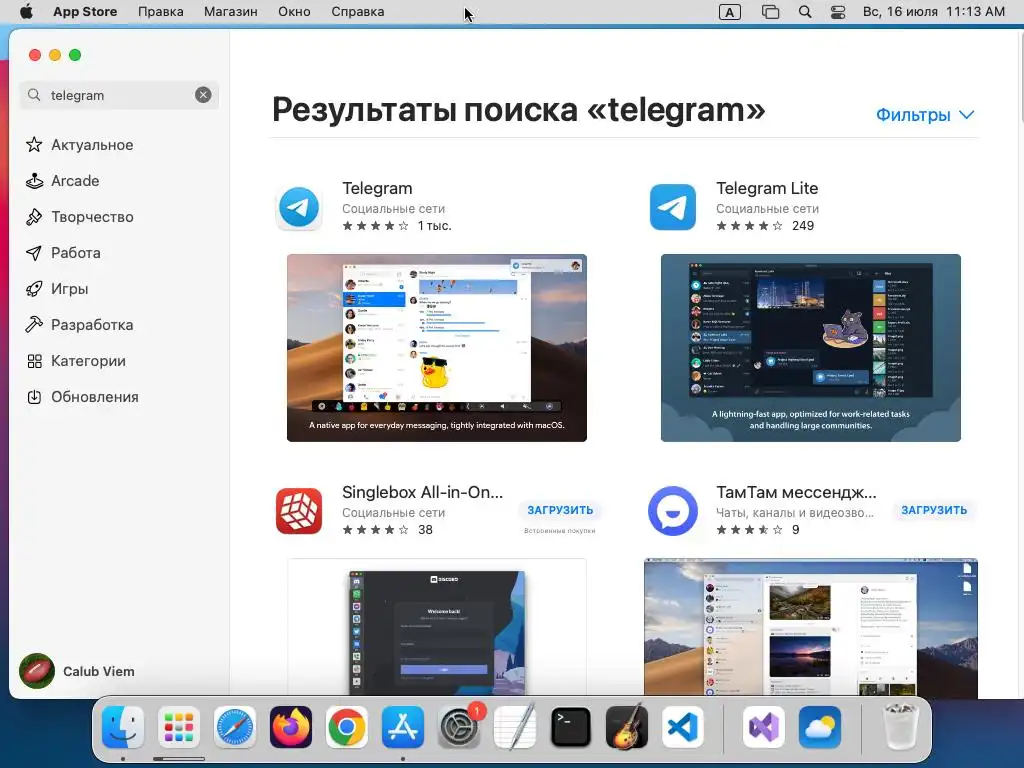
Task: Launch Safari from the Dock
Action: tap(234, 727)
